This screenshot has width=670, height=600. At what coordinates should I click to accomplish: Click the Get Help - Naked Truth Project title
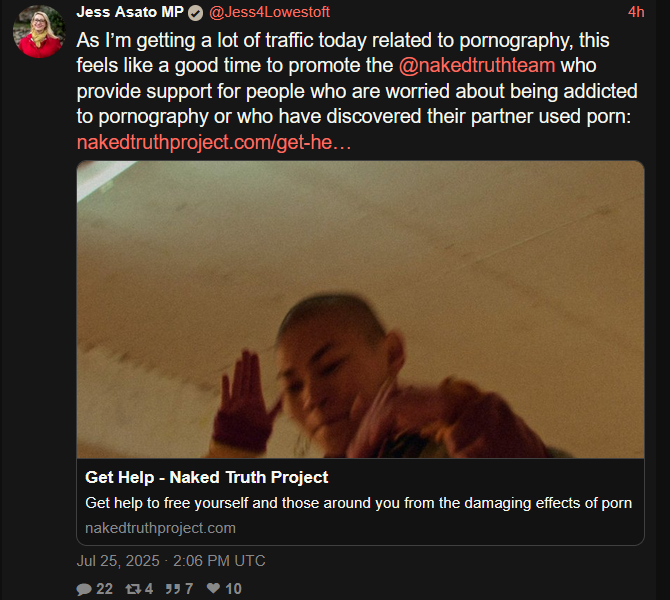[206, 477]
